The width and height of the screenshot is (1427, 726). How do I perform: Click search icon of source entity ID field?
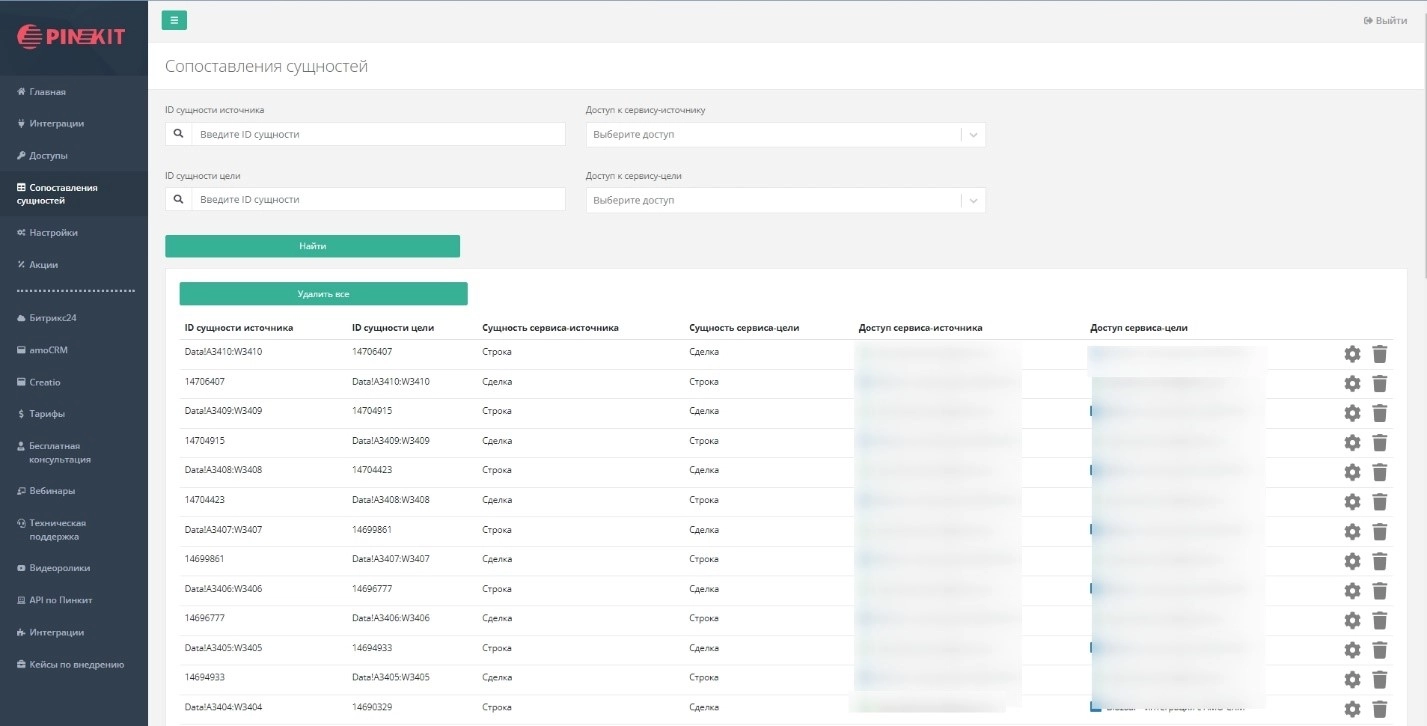coord(178,134)
